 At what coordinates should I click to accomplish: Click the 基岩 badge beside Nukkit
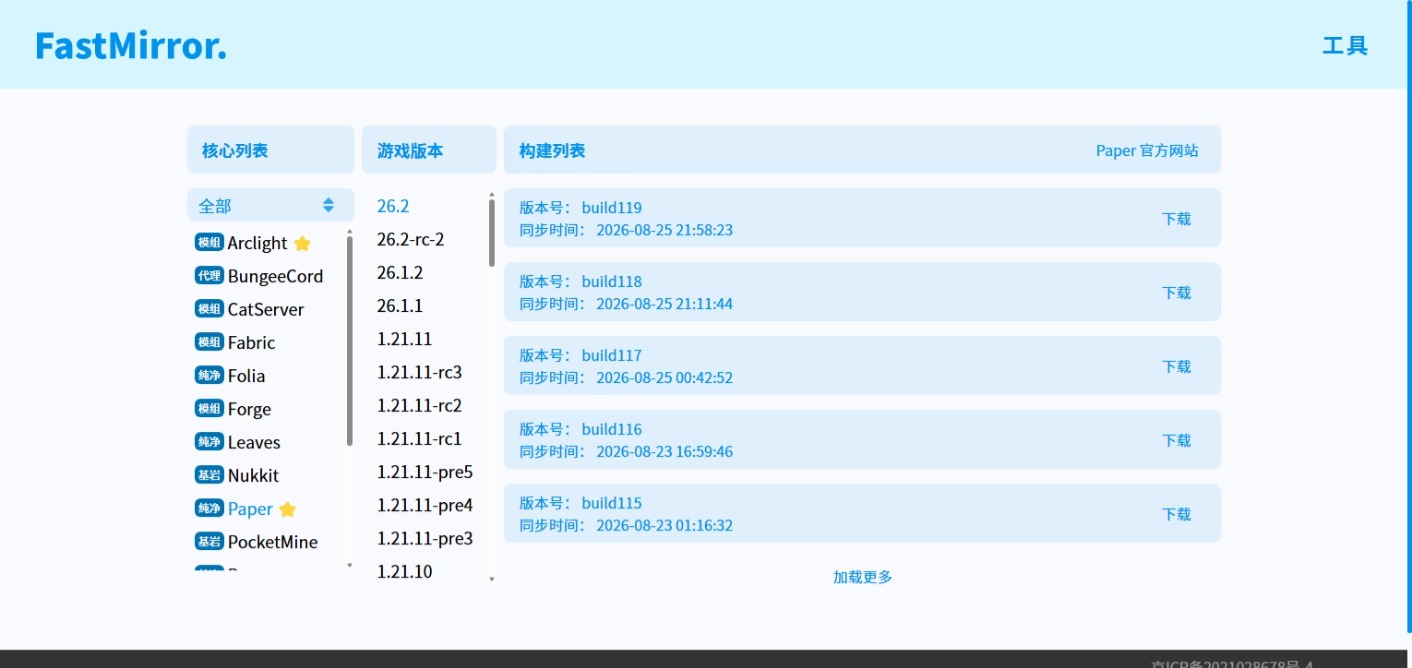(x=209, y=474)
